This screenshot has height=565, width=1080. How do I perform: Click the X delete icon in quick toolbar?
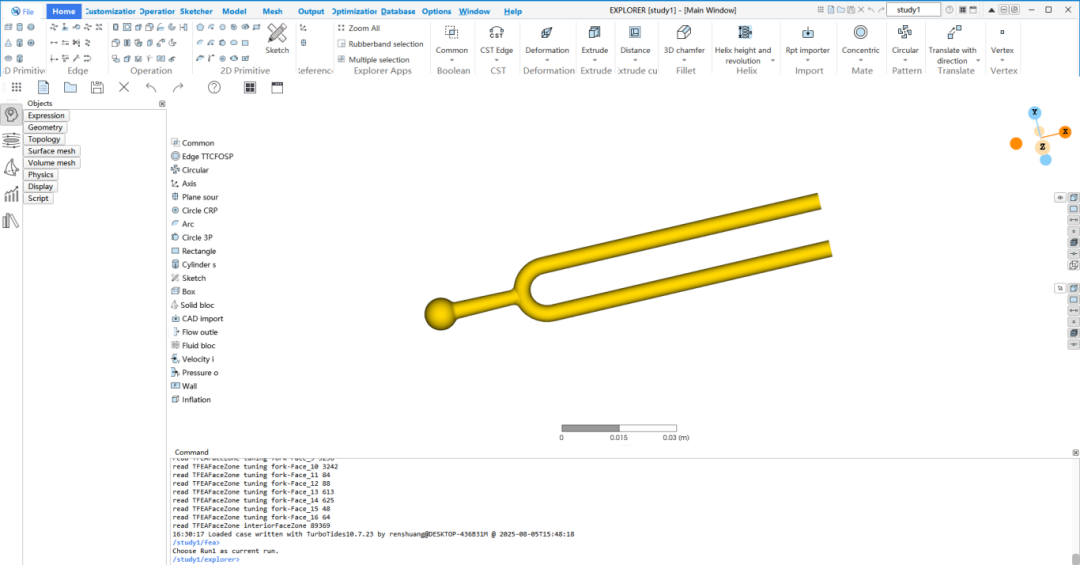coord(124,88)
